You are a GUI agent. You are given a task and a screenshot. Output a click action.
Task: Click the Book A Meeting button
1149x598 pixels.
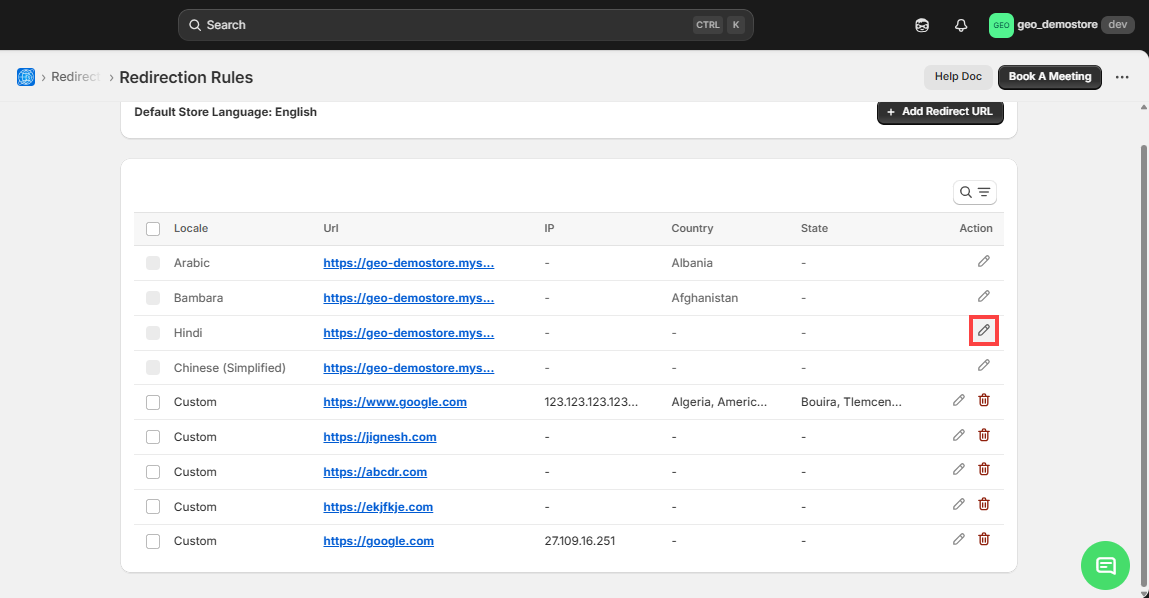pyautogui.click(x=1049, y=77)
